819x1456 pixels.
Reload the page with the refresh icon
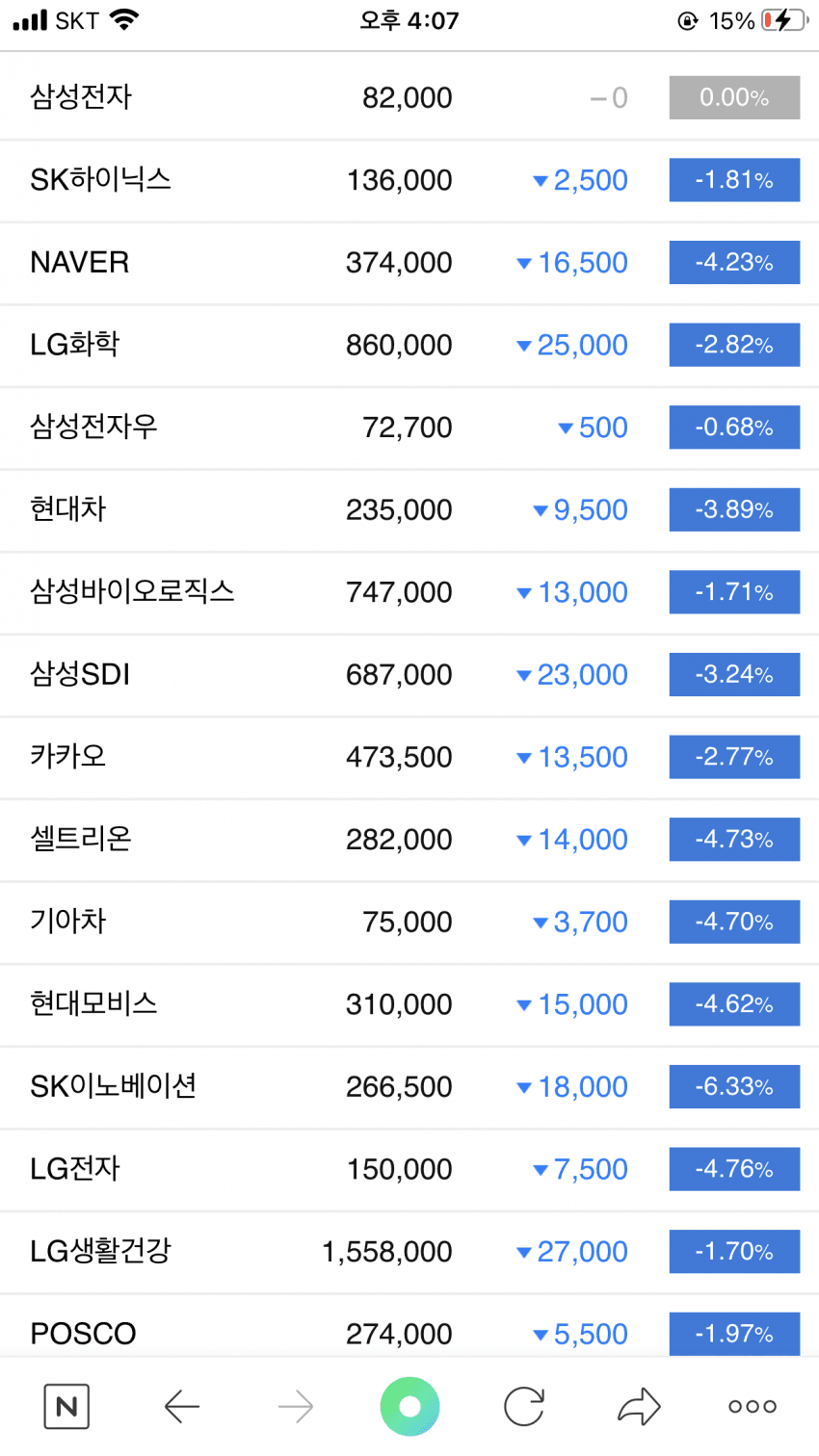(x=524, y=1407)
